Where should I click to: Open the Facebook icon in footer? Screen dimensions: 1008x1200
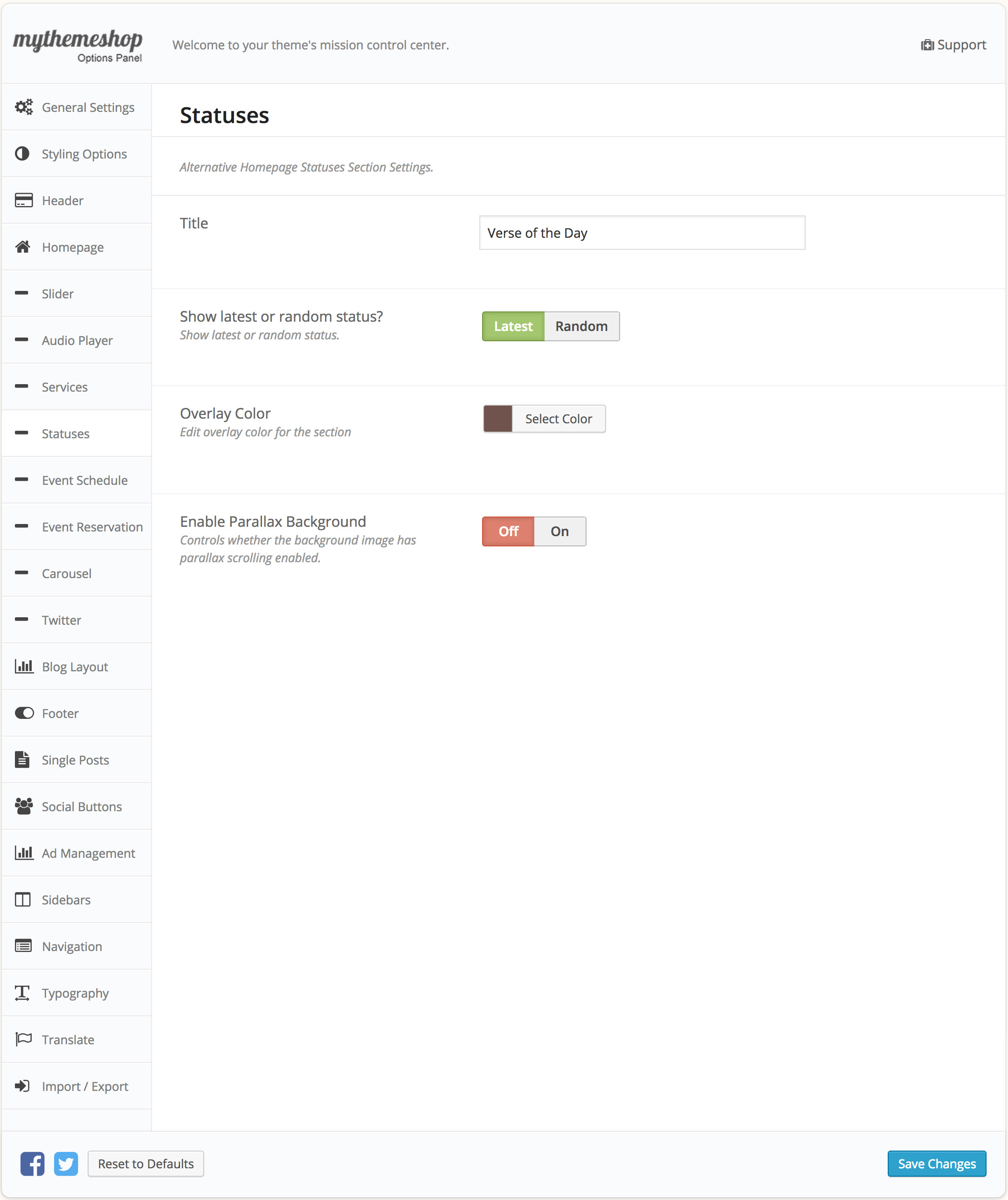(x=33, y=1164)
